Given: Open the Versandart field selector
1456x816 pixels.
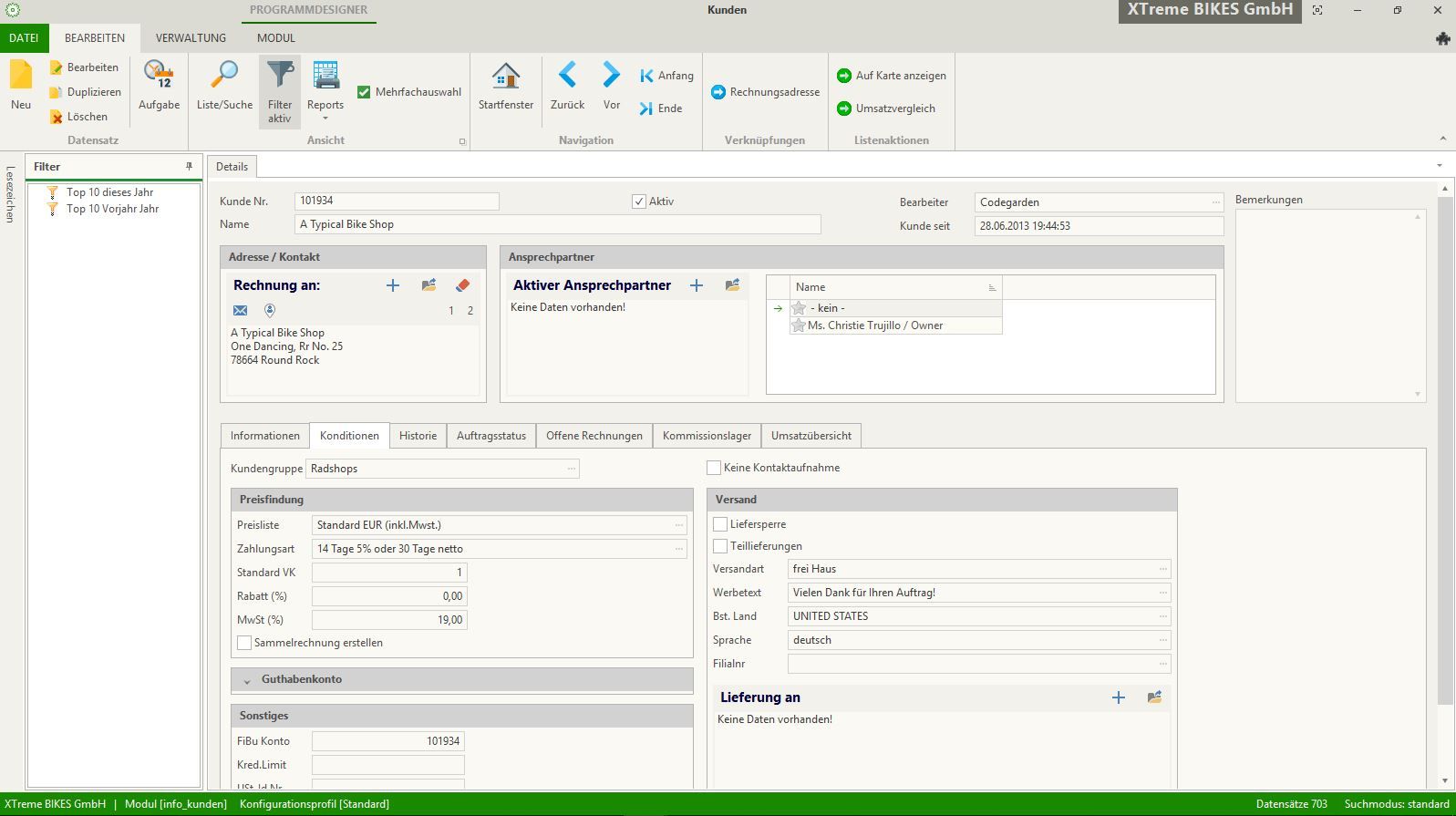Looking at the screenshot, I should pyautogui.click(x=1162, y=569).
